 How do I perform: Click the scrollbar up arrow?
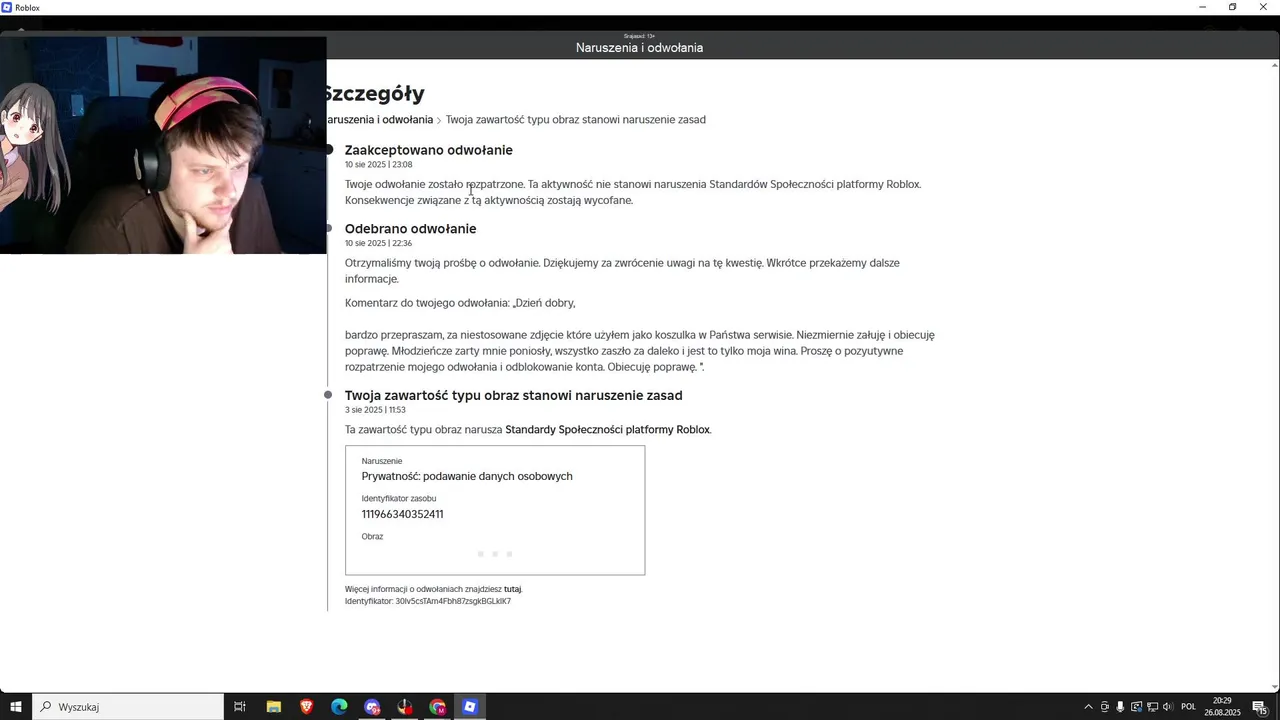click(x=1274, y=66)
